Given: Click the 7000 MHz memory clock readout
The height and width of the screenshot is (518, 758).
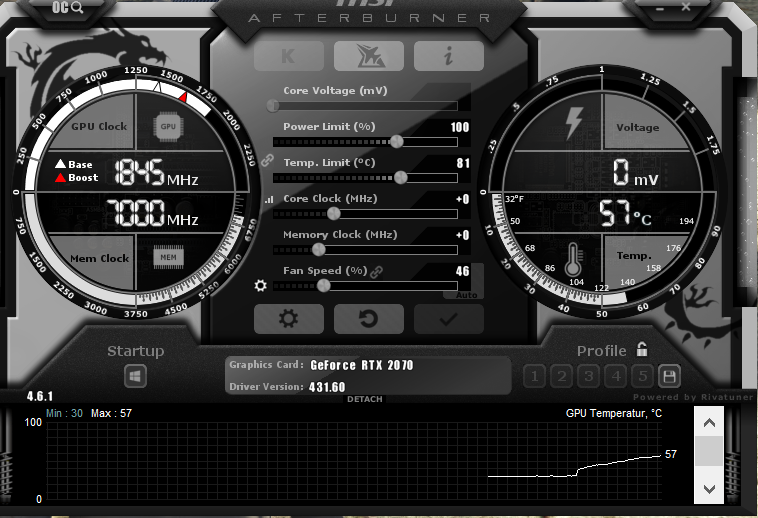Looking at the screenshot, I should (x=152, y=213).
